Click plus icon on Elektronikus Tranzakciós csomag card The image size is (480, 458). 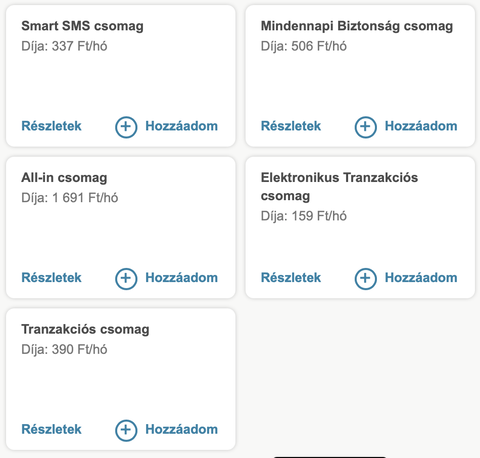(x=365, y=279)
